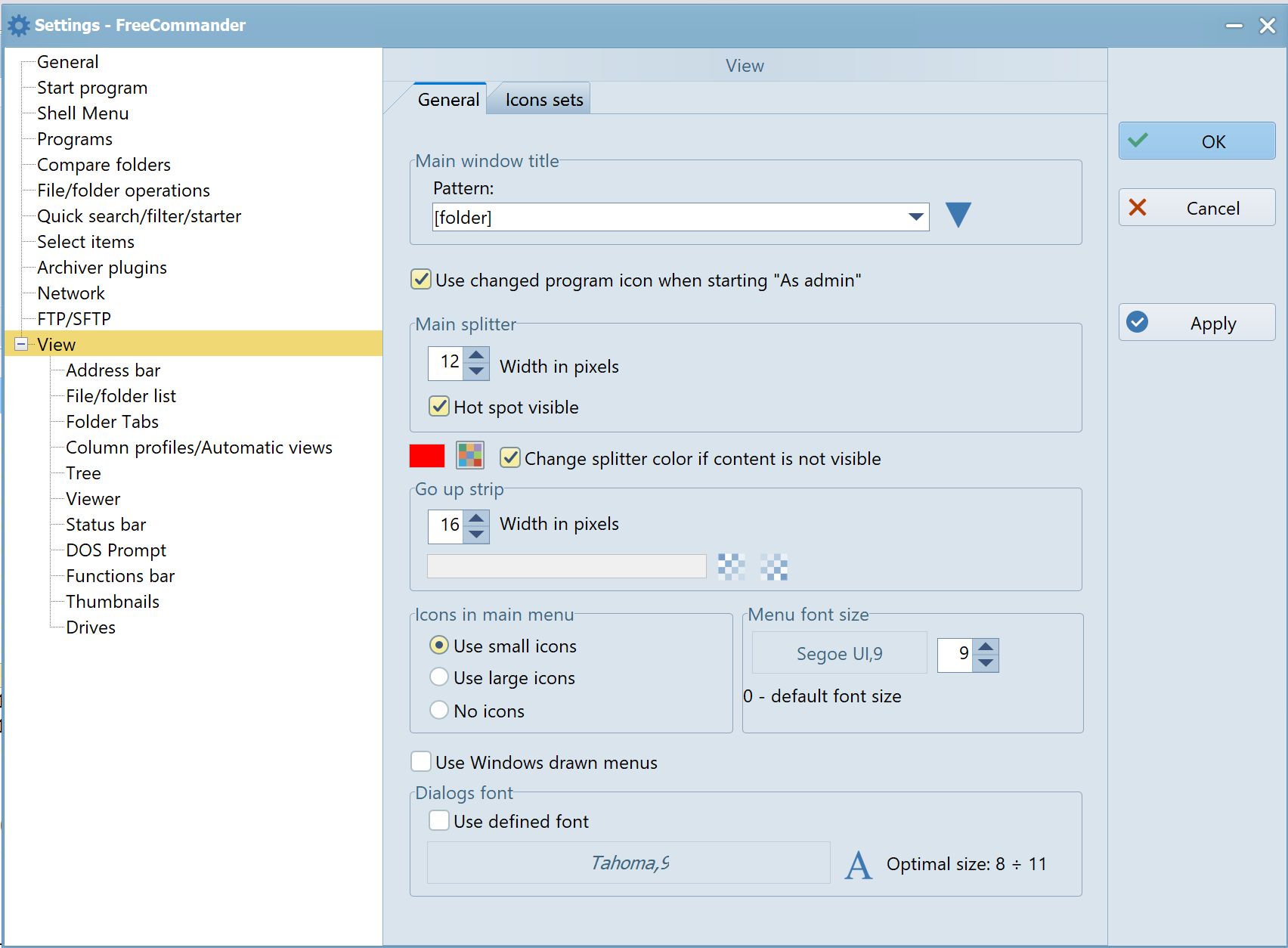Toggle the Hot spot visible checkbox
1288x948 pixels.
(439, 407)
